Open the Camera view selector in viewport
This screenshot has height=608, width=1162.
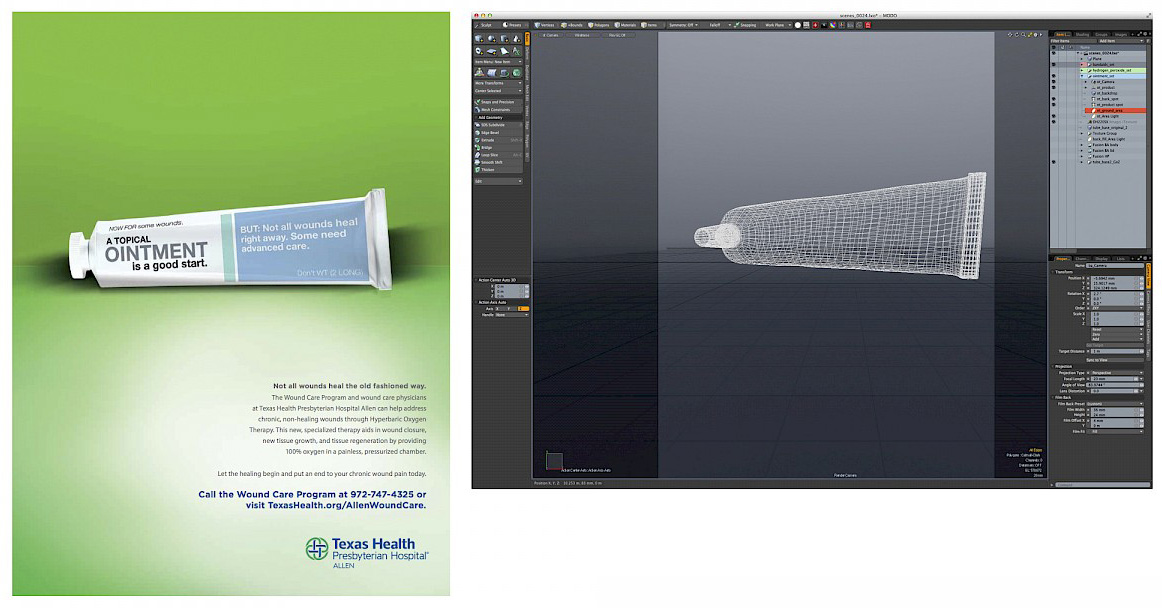(551, 35)
